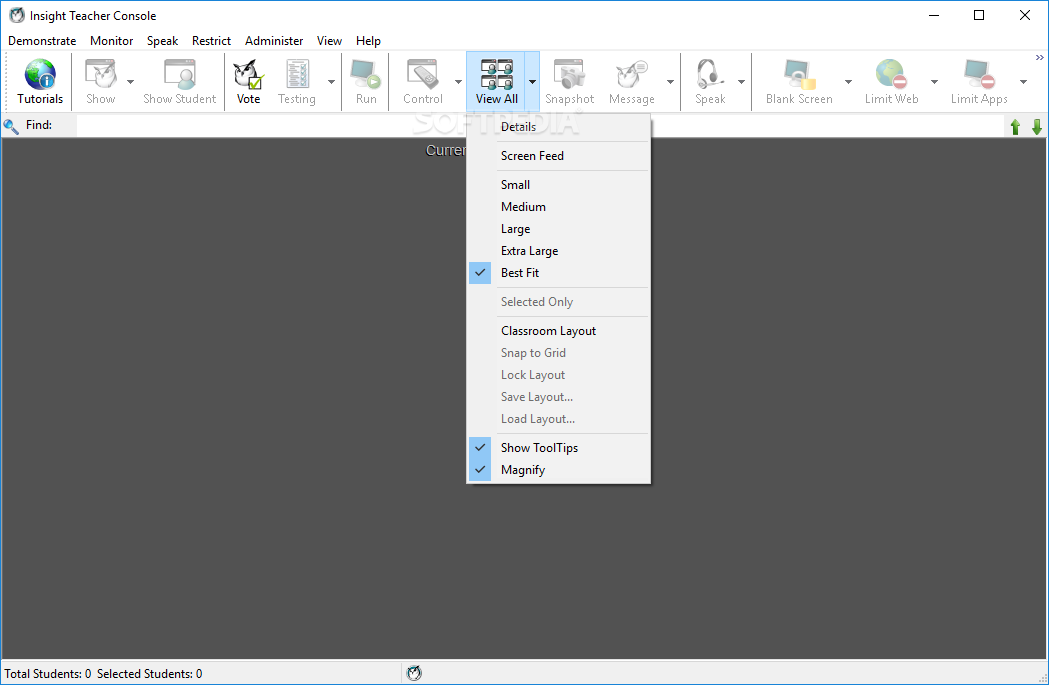Open the Restrict menu
The width and height of the screenshot is (1049, 685).
[211, 41]
